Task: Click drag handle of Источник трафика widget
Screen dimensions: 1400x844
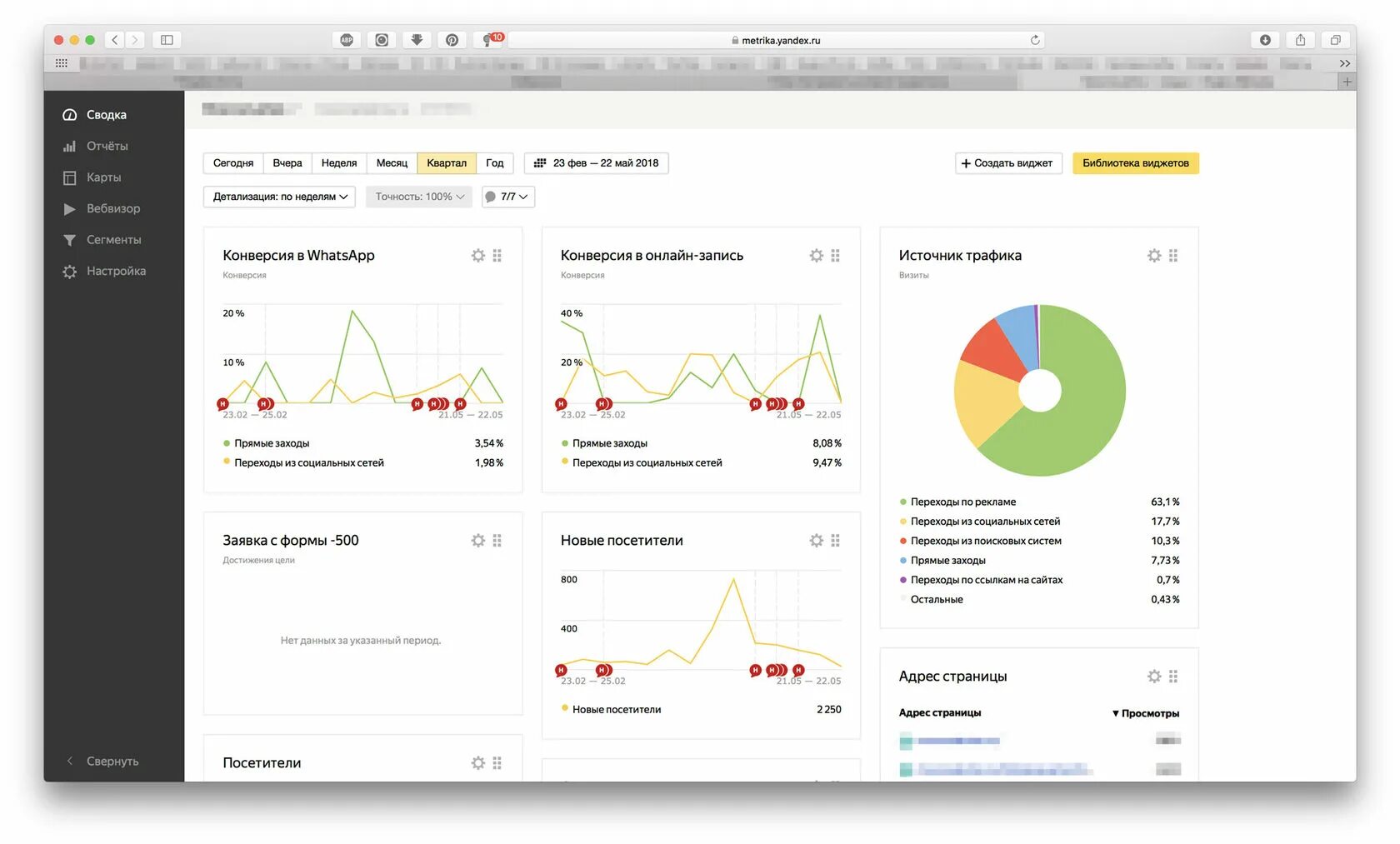Action: pyautogui.click(x=1173, y=256)
